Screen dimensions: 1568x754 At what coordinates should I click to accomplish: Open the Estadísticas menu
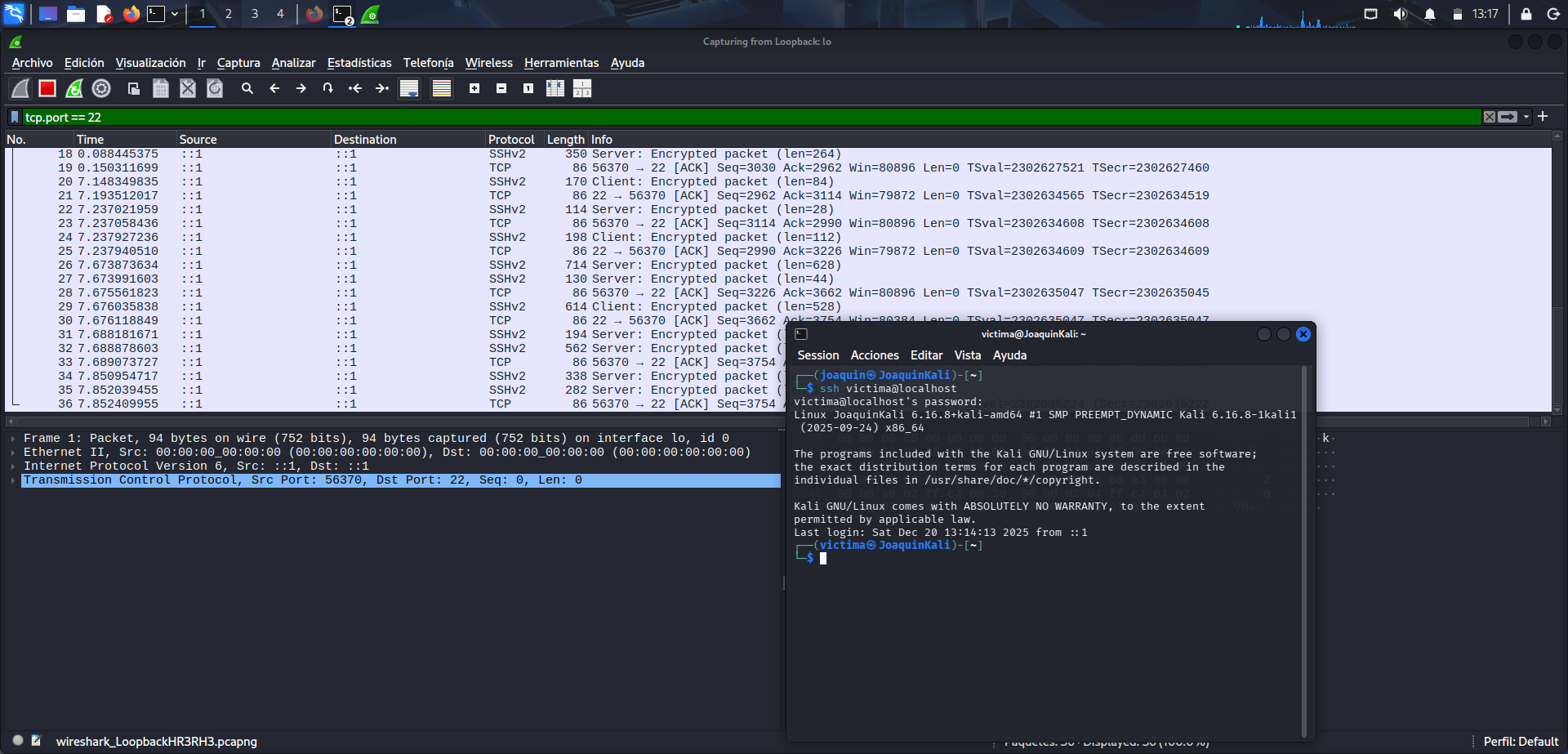(x=359, y=63)
